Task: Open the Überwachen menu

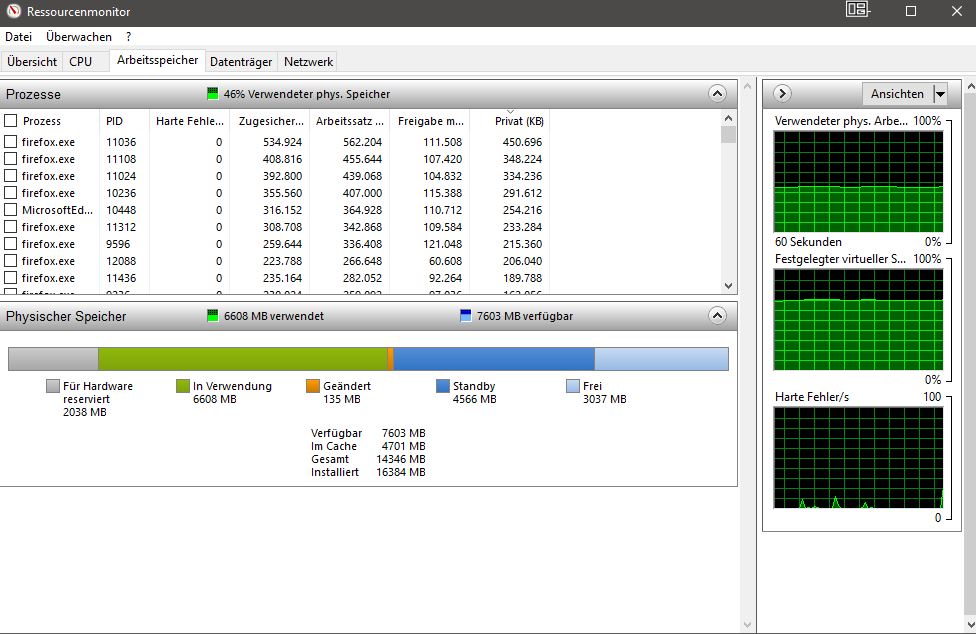Action: tap(79, 37)
